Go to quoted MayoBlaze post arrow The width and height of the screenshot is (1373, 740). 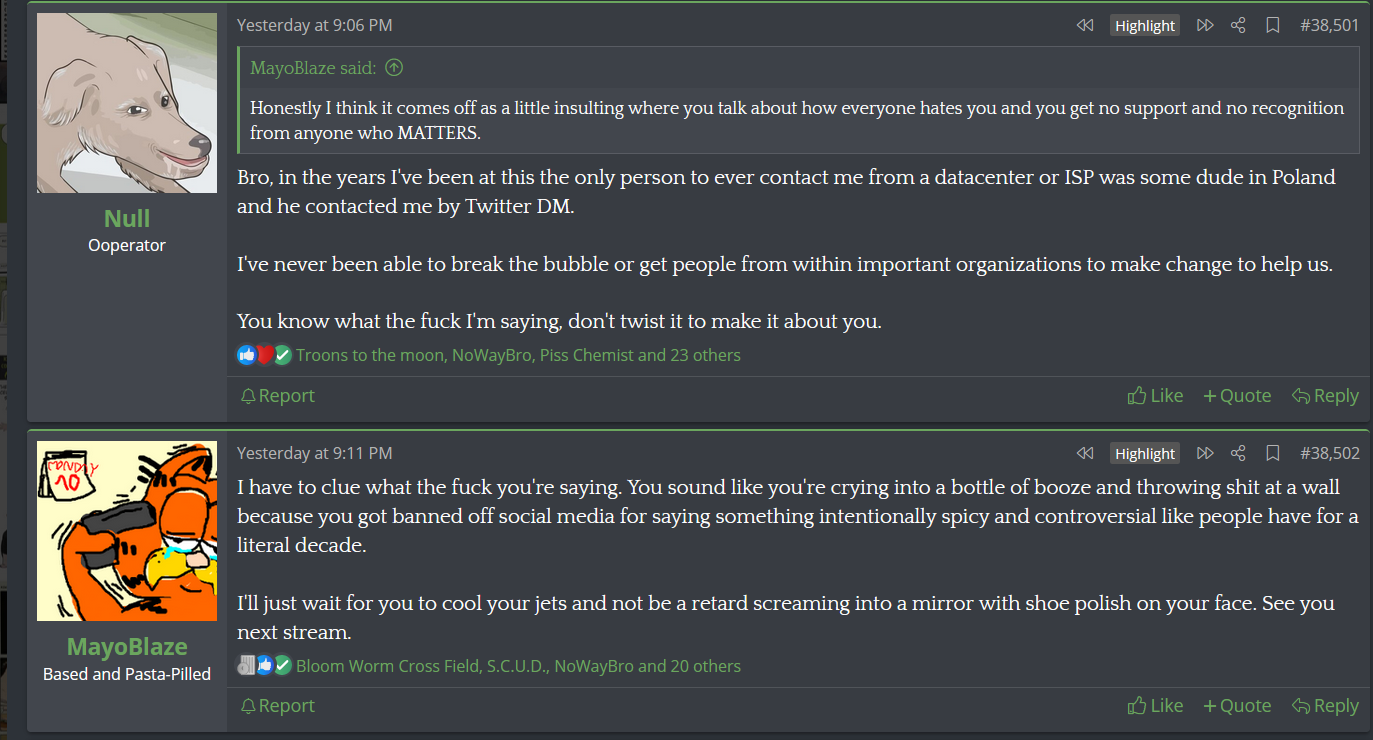(x=394, y=68)
